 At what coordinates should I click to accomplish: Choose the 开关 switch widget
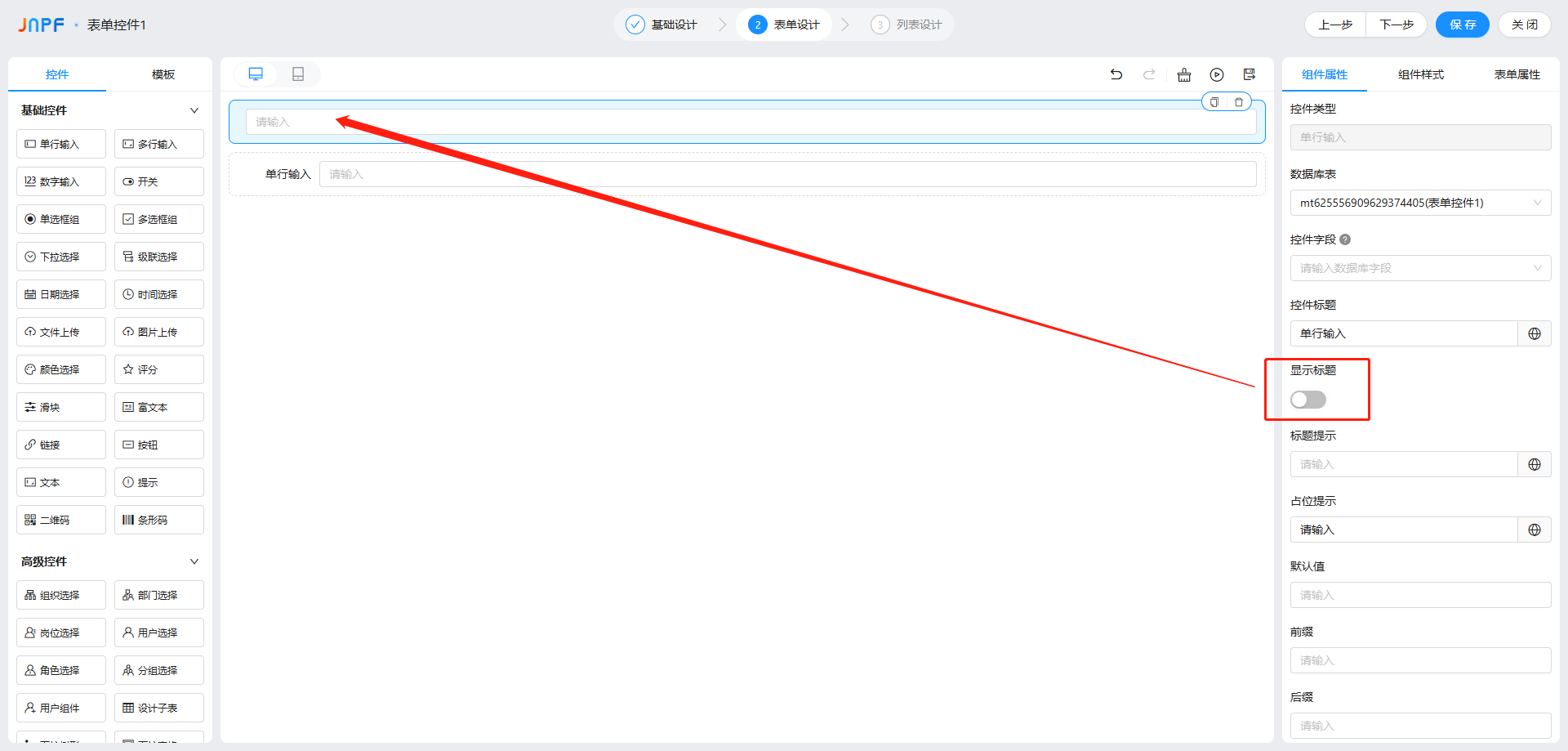tap(159, 181)
